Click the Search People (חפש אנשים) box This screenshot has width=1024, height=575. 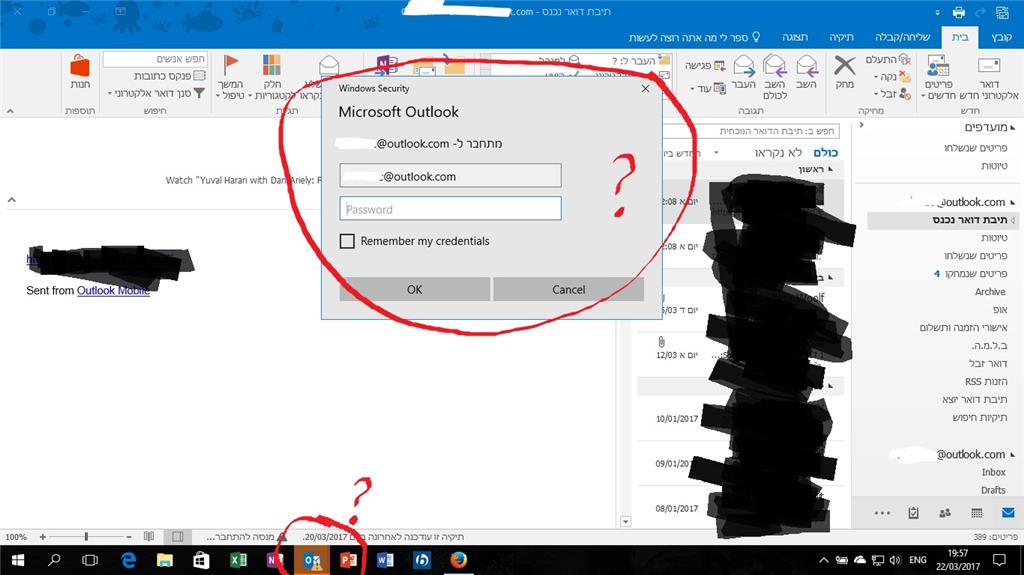[x=155, y=59]
